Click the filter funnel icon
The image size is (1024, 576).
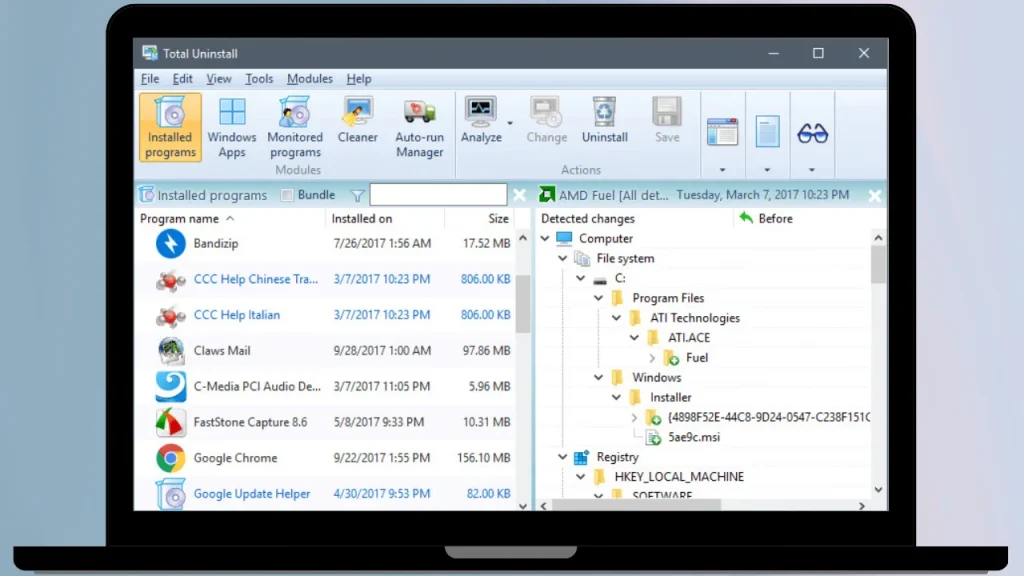click(x=357, y=195)
